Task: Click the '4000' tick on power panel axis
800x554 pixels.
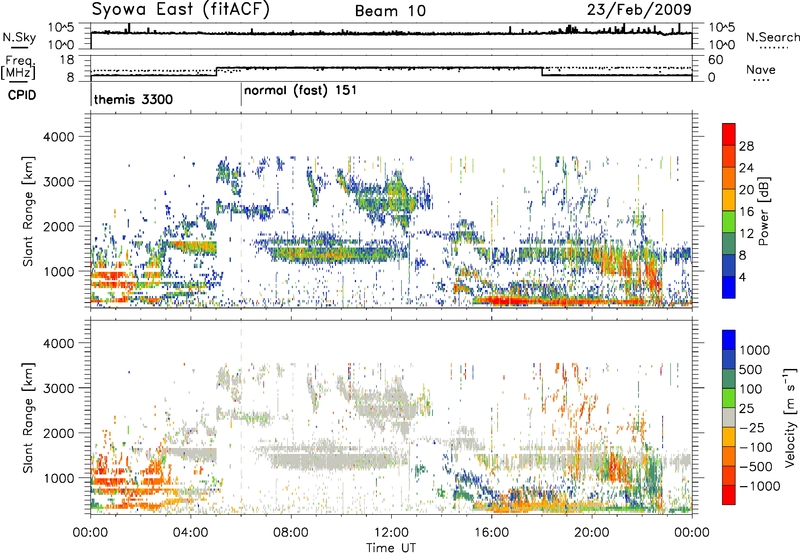Action: [58, 137]
